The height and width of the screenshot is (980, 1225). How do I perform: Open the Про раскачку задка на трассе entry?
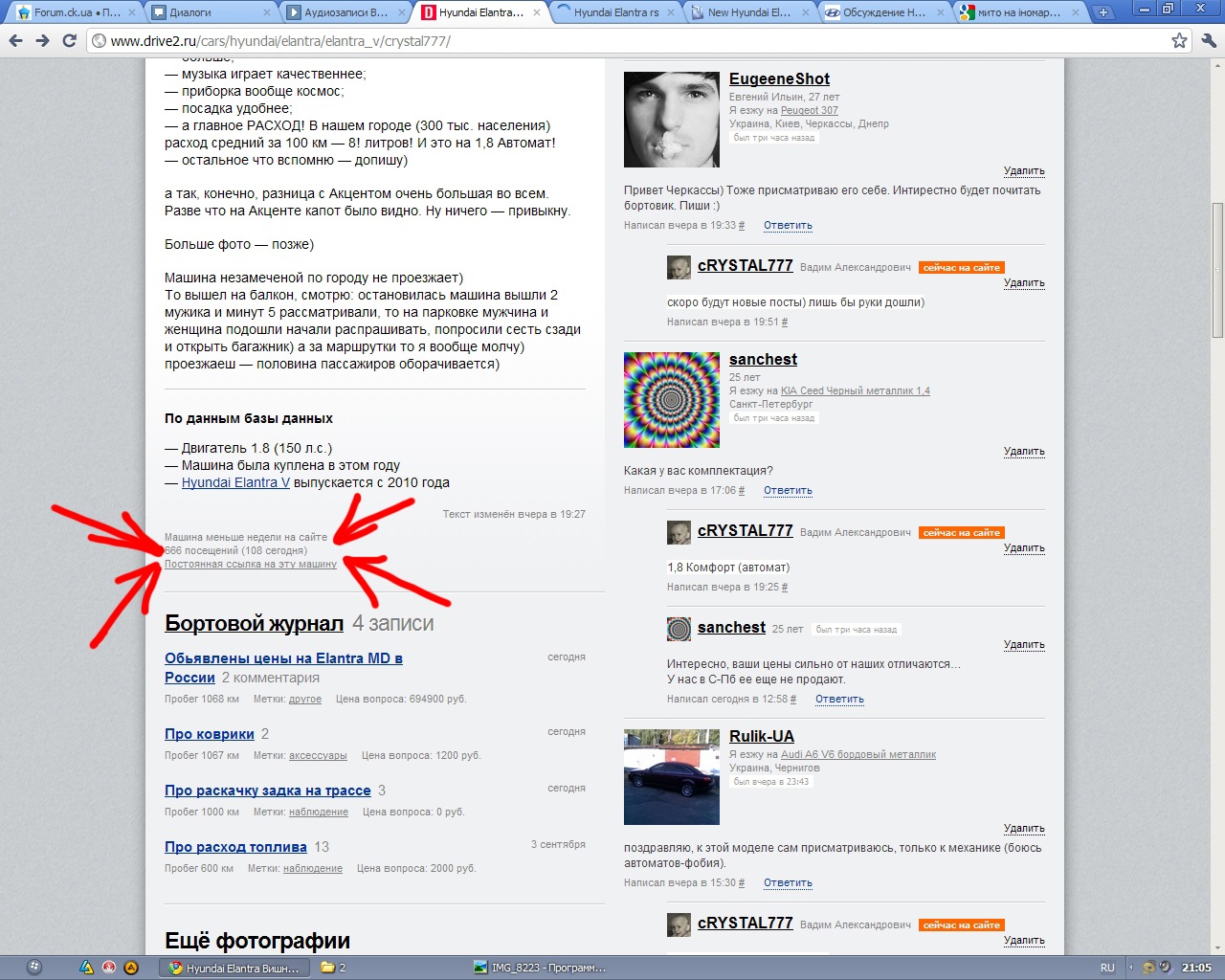(x=268, y=791)
